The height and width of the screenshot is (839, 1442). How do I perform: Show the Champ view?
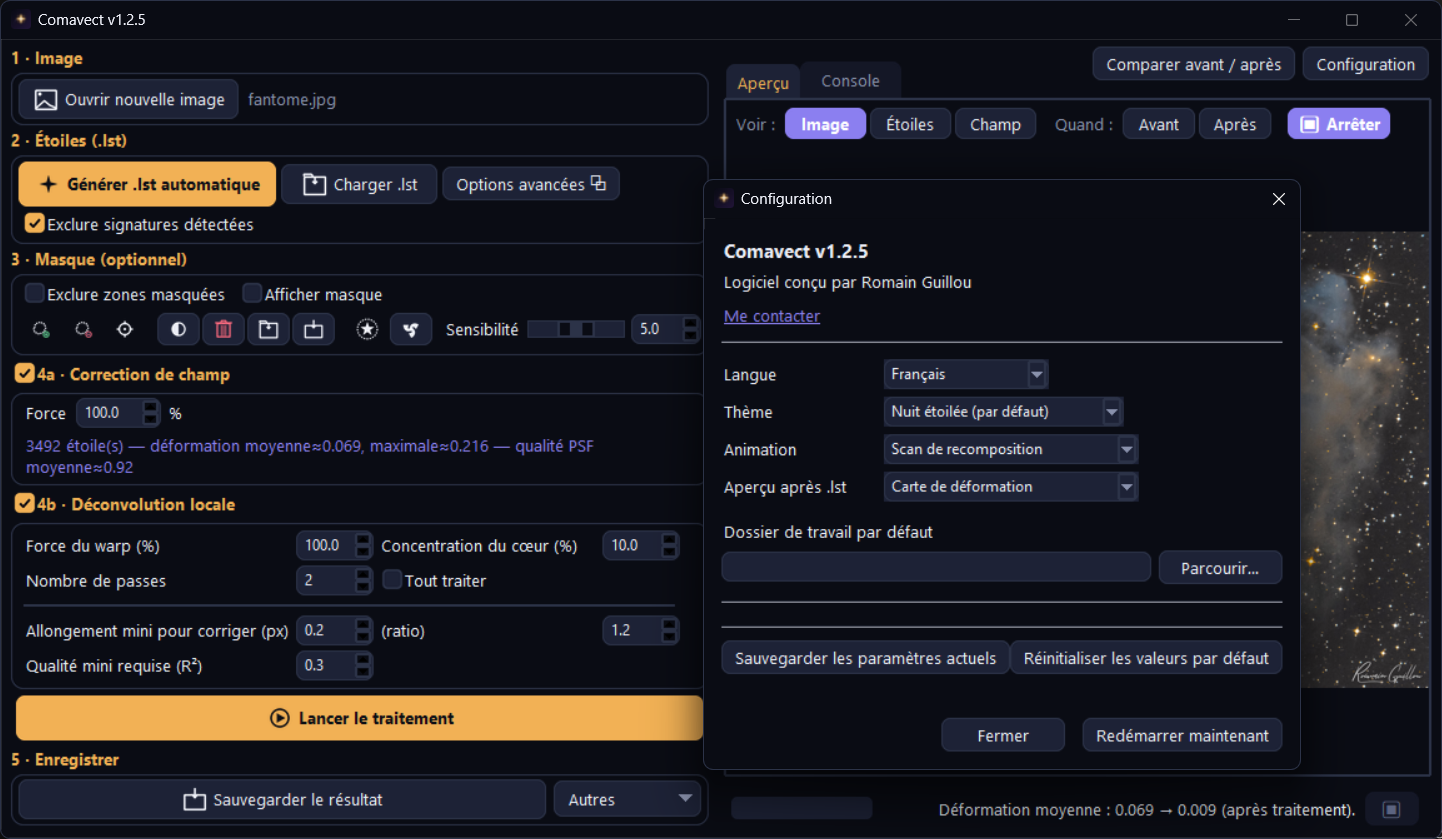995,124
